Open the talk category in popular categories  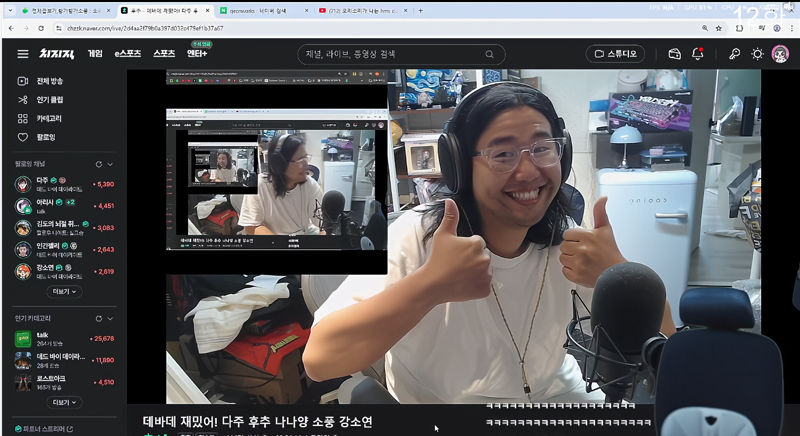point(43,335)
